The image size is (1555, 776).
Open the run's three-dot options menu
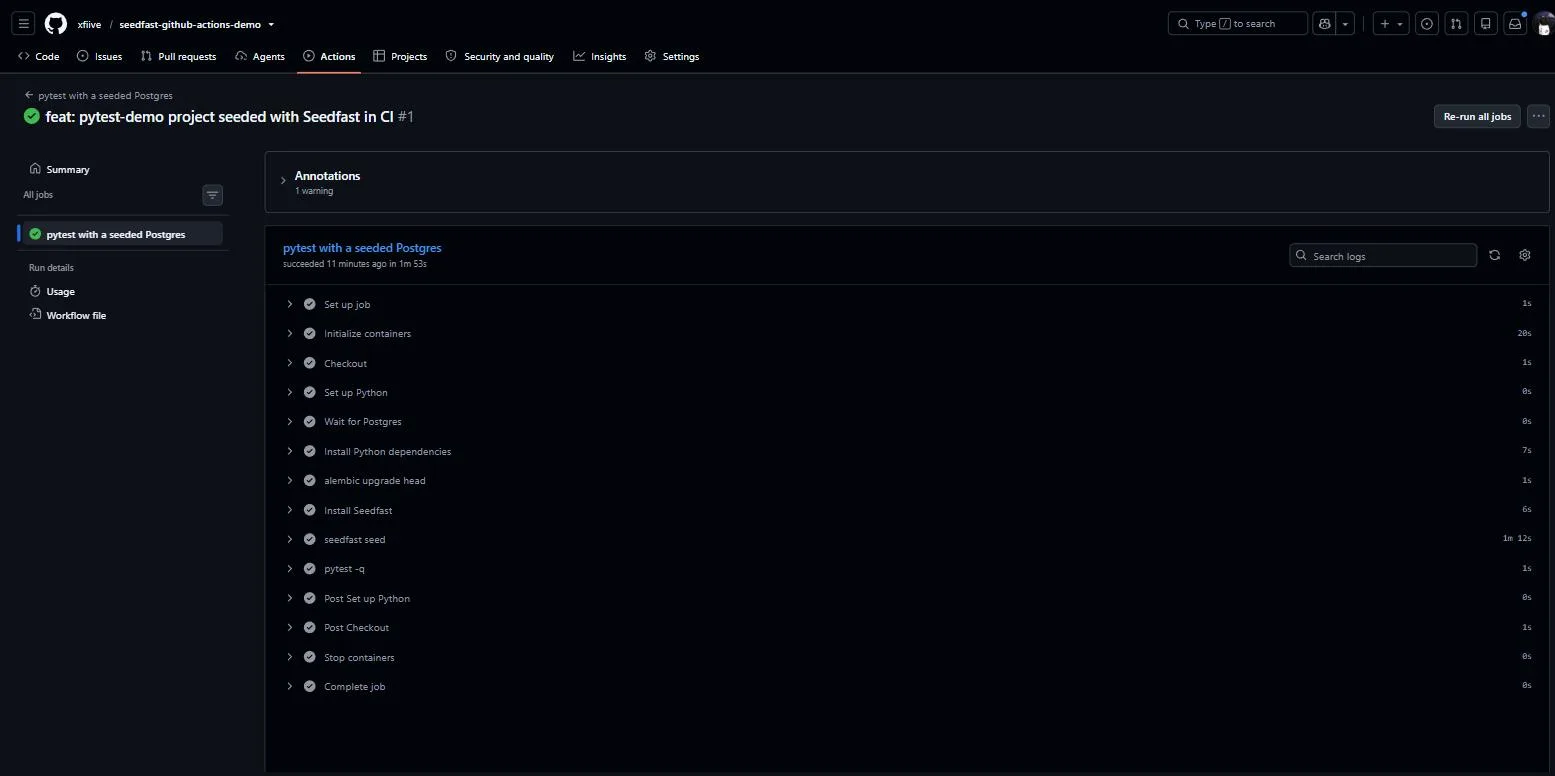pyautogui.click(x=1538, y=117)
